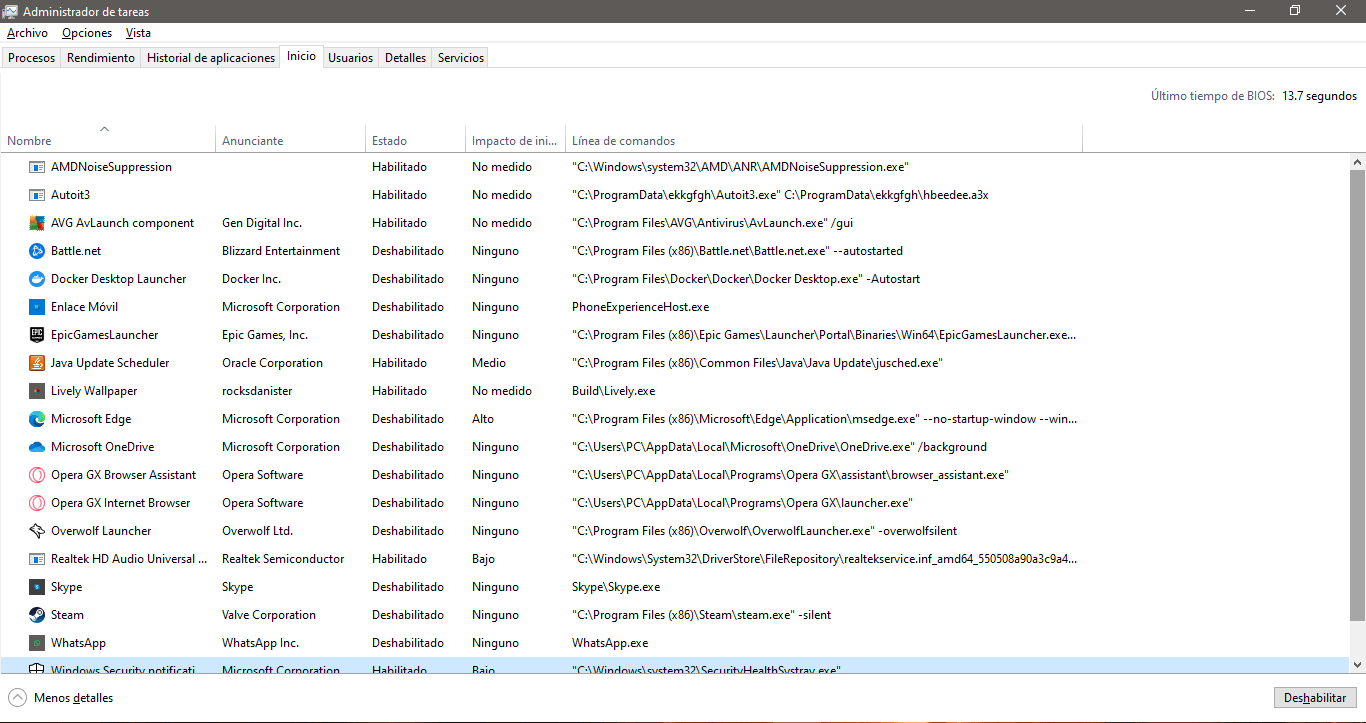
Task: Sort by the Estado column header
Action: [415, 139]
